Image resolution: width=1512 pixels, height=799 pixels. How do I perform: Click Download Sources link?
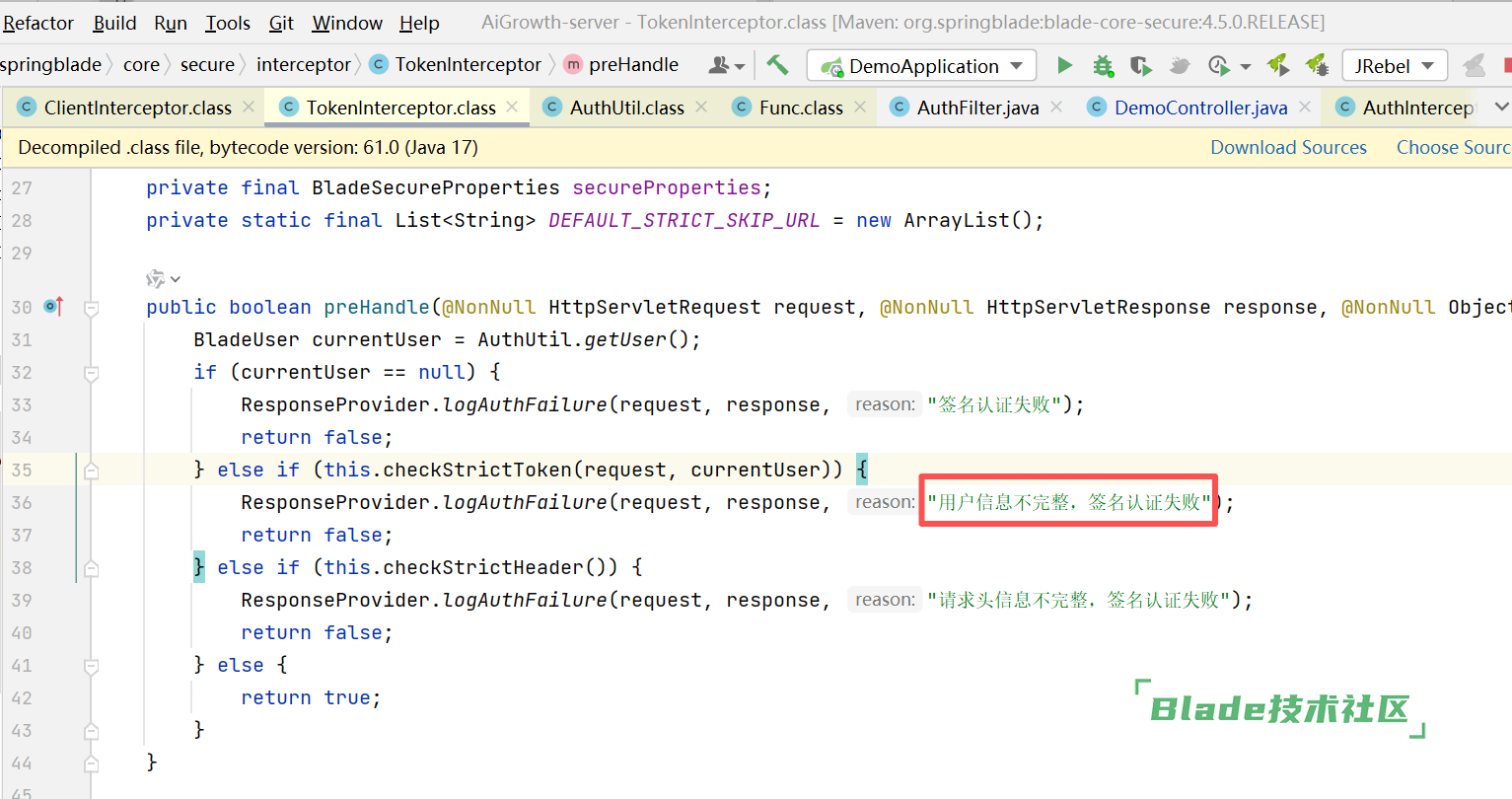point(1288,147)
